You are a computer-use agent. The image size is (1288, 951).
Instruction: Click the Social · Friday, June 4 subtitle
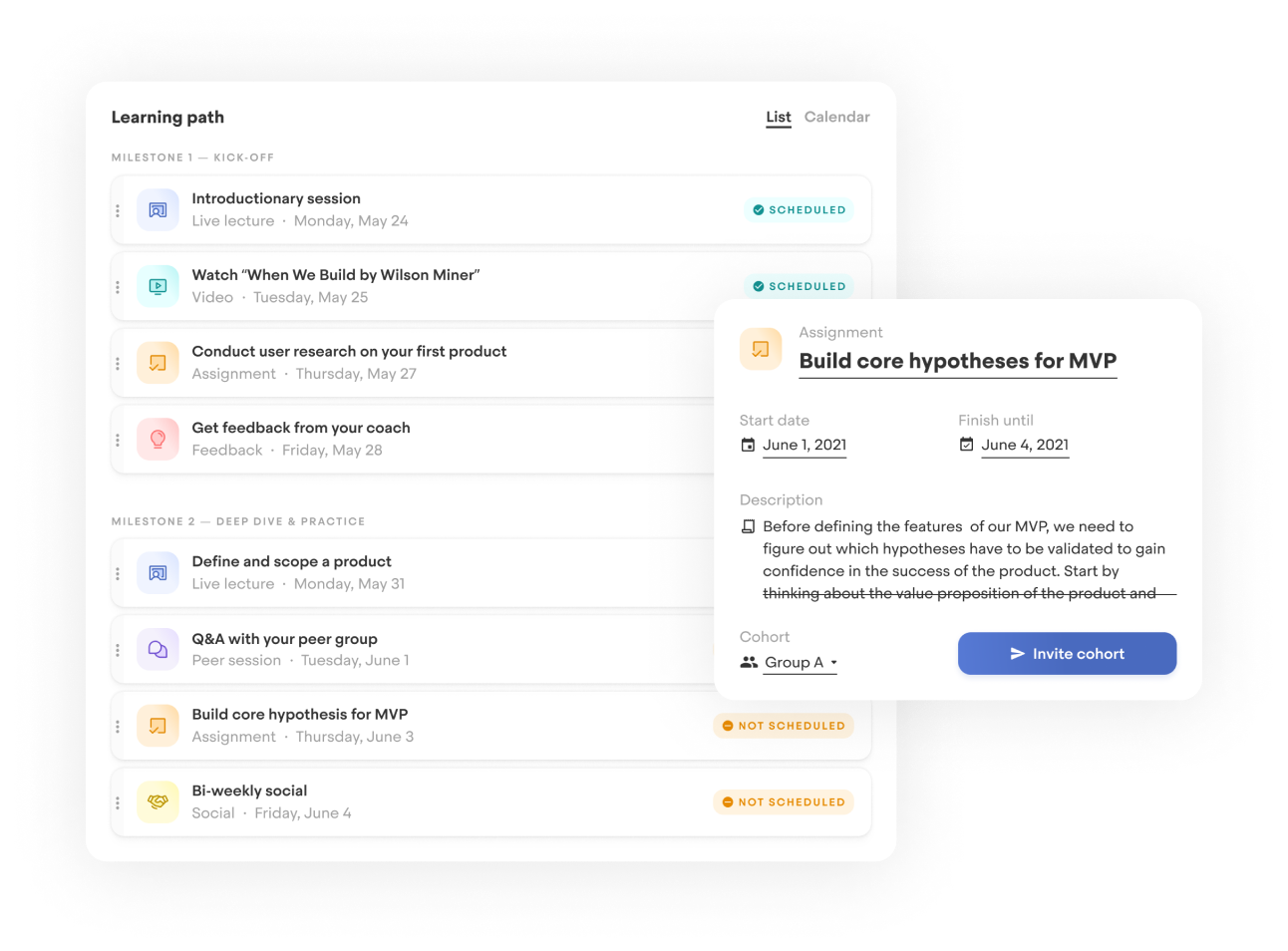271,813
